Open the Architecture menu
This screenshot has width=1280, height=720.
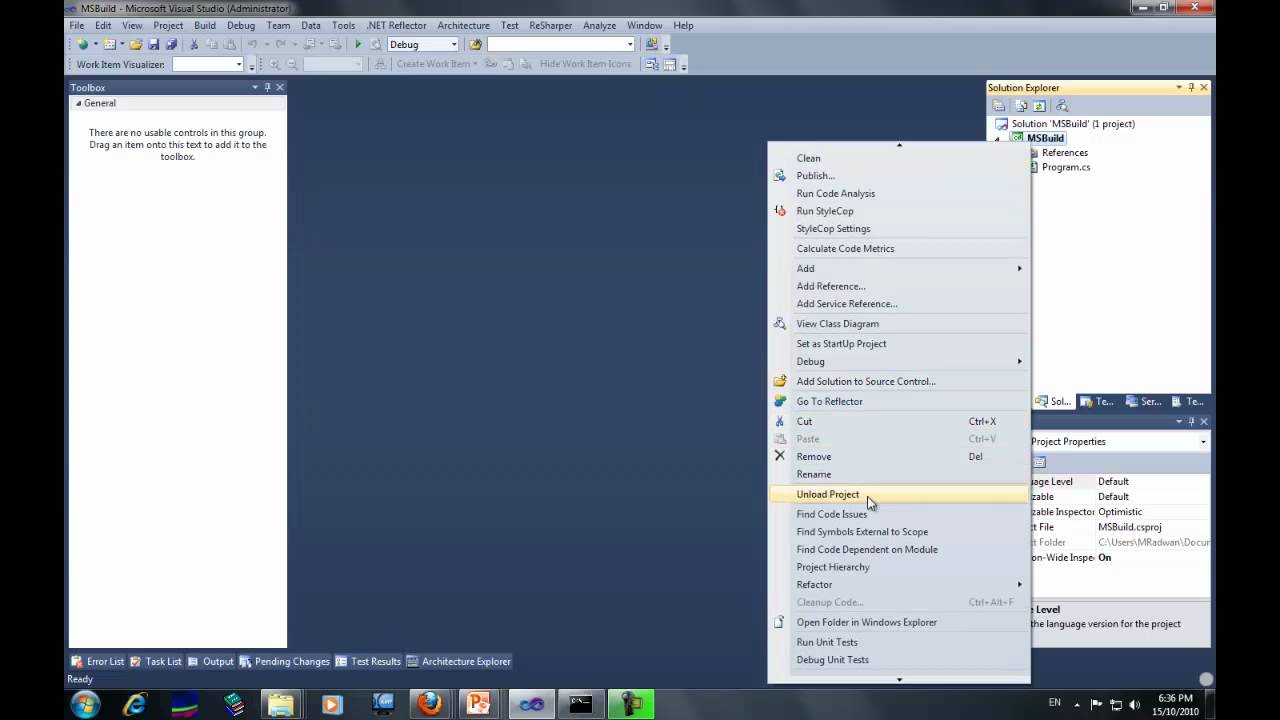click(464, 25)
